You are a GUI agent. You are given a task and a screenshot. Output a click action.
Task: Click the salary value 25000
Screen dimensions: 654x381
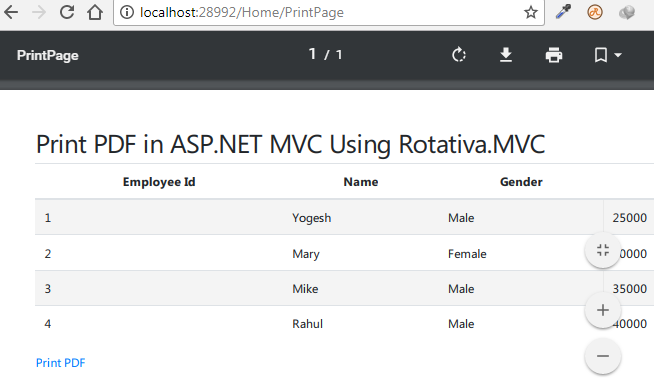(x=629, y=218)
